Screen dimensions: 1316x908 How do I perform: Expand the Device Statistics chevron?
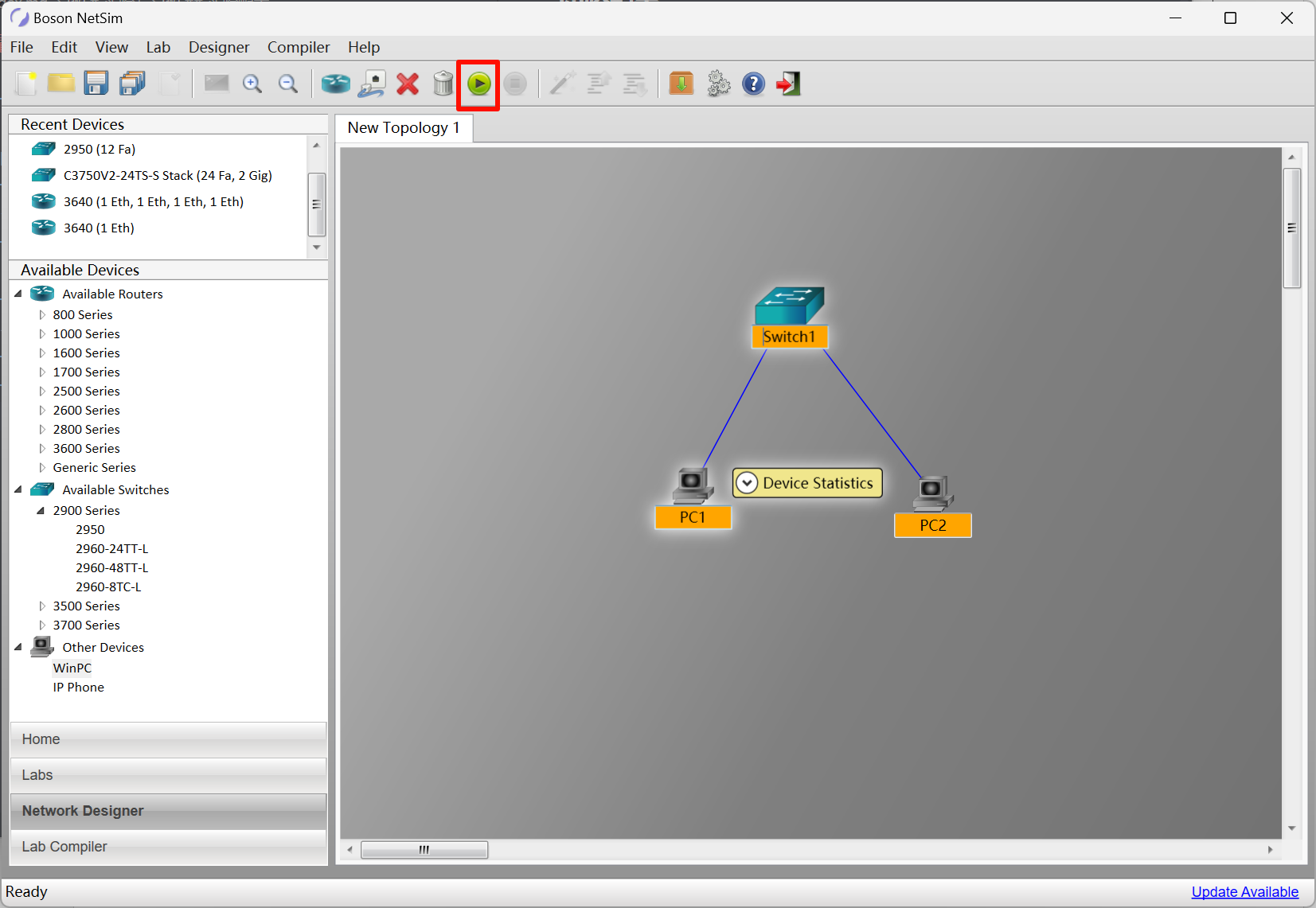click(x=747, y=483)
